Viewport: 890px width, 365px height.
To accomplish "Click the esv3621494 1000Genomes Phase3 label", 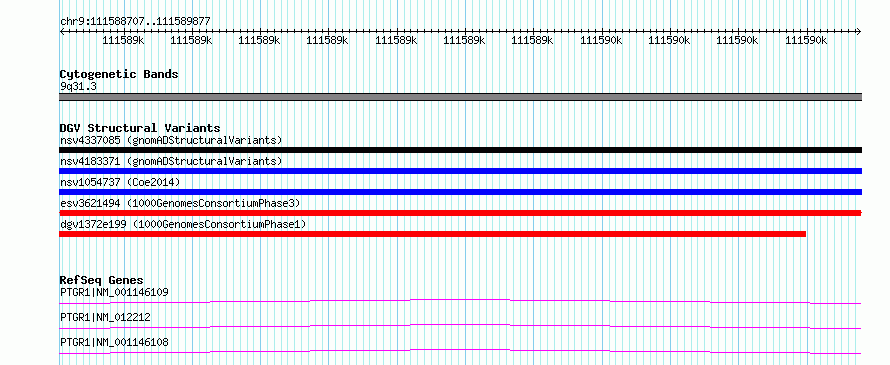I will pyautogui.click(x=180, y=203).
